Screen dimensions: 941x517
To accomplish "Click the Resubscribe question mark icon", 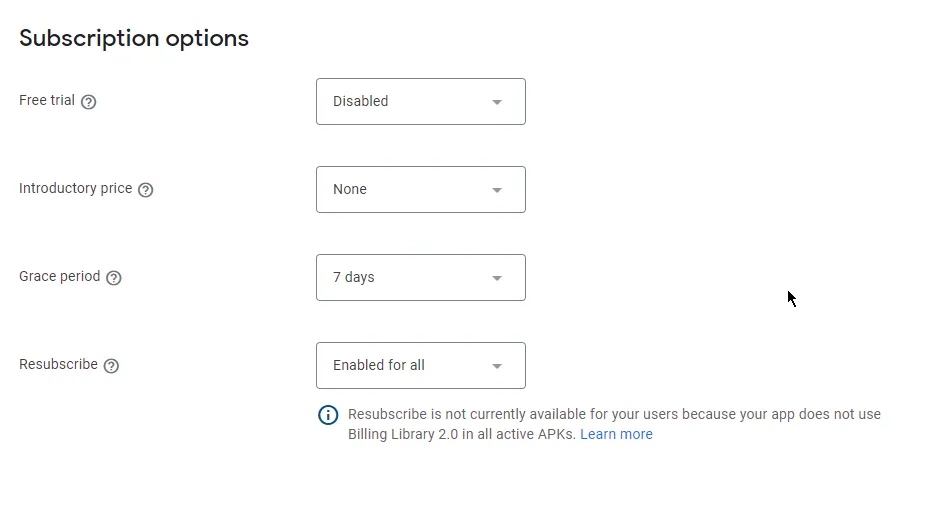I will [x=111, y=366].
